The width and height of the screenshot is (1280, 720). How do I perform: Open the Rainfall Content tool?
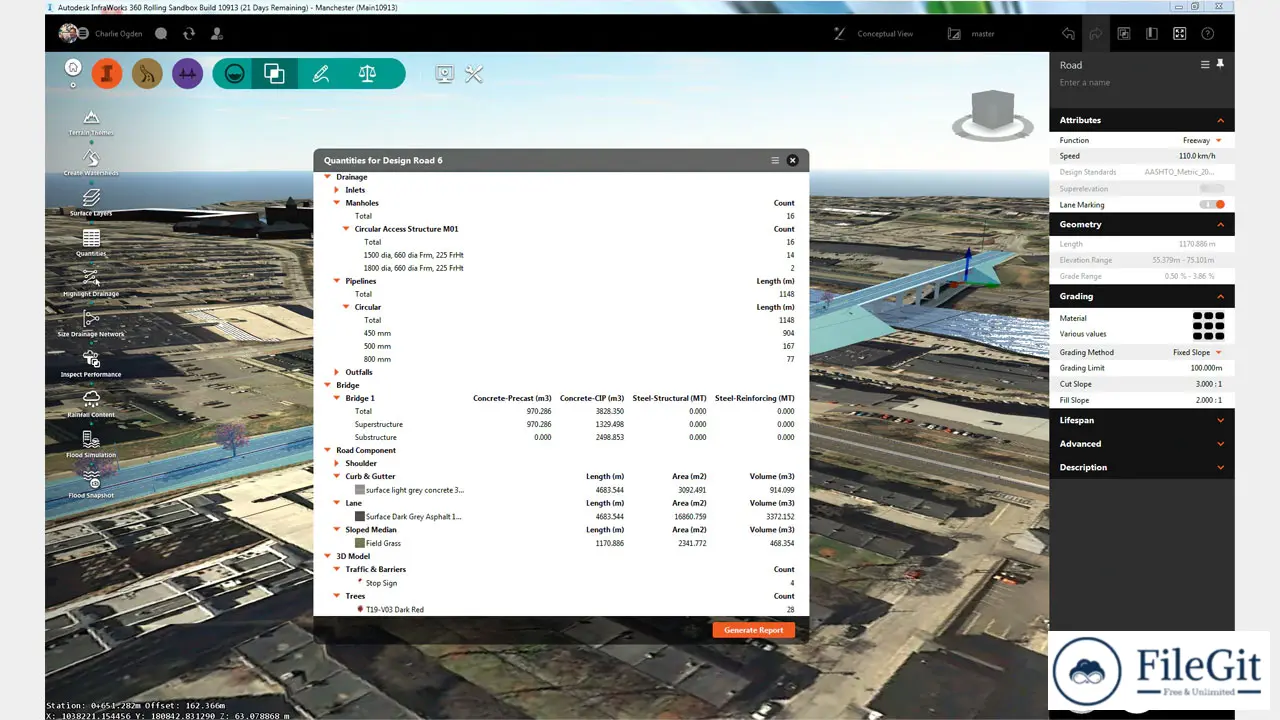tap(91, 403)
